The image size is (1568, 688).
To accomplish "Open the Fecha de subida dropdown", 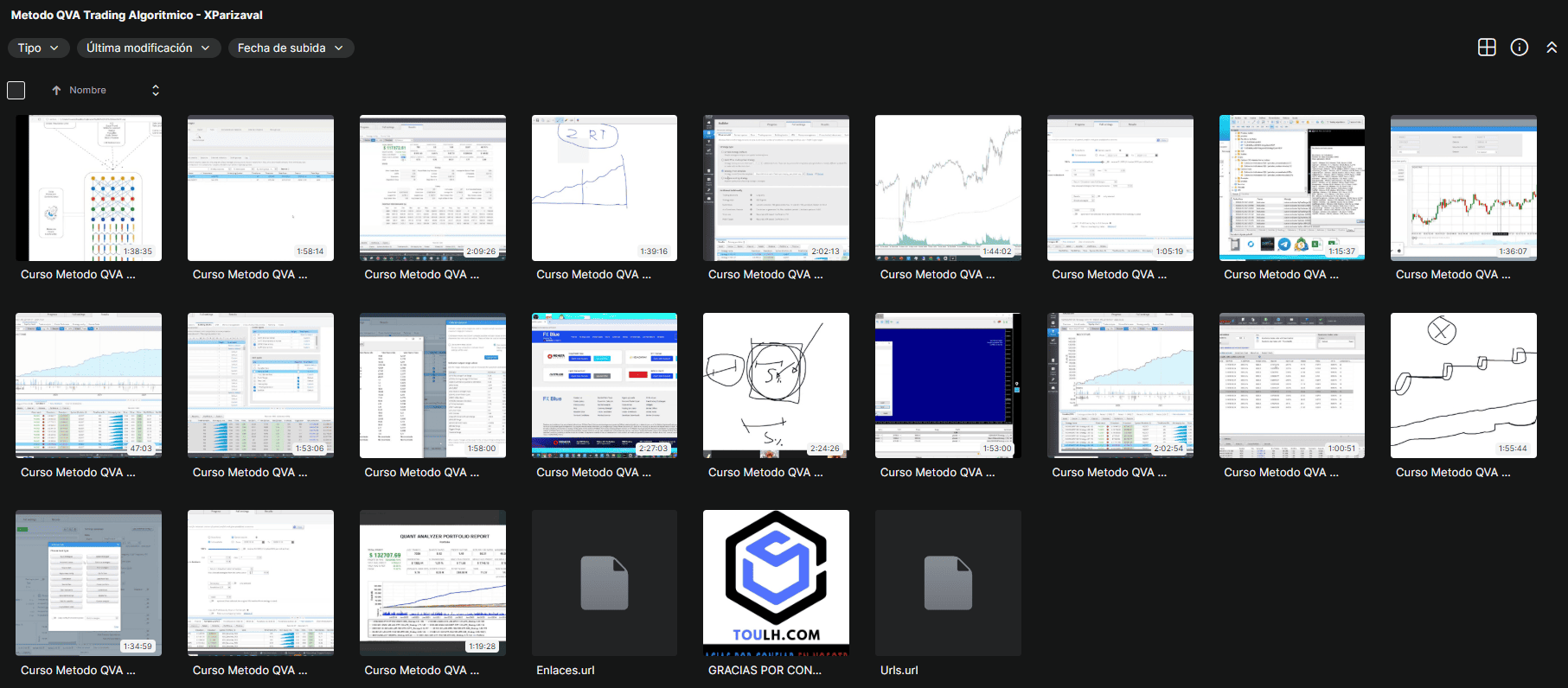I will [291, 48].
